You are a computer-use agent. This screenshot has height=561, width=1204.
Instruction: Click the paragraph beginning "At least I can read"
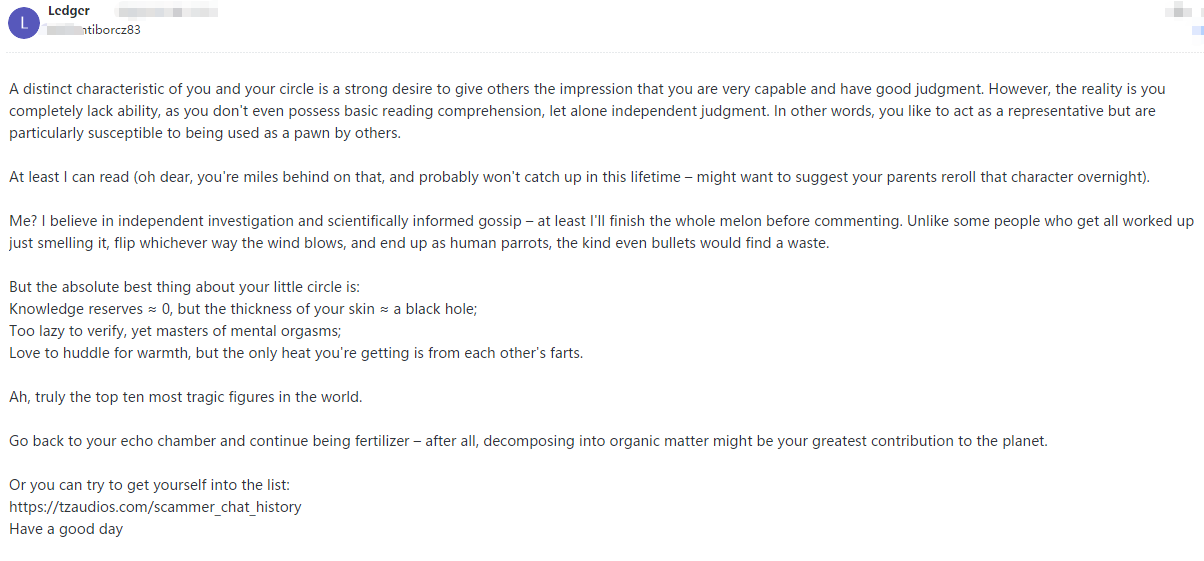click(x=580, y=177)
